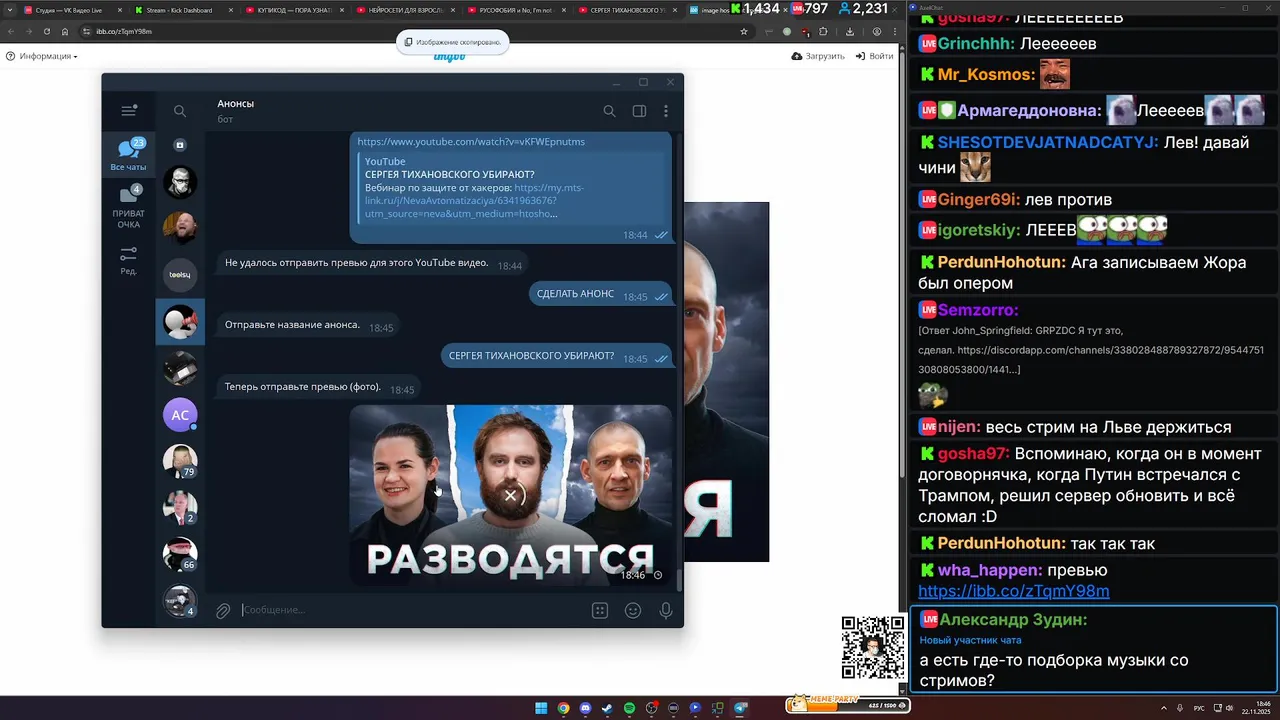
Task: Open the chat with purple AC avatar
Action: (x=180, y=414)
